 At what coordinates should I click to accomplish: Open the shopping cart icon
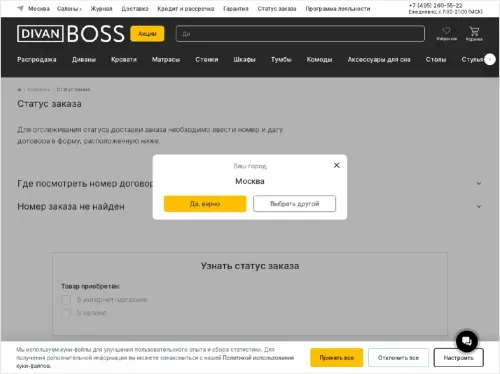(474, 31)
